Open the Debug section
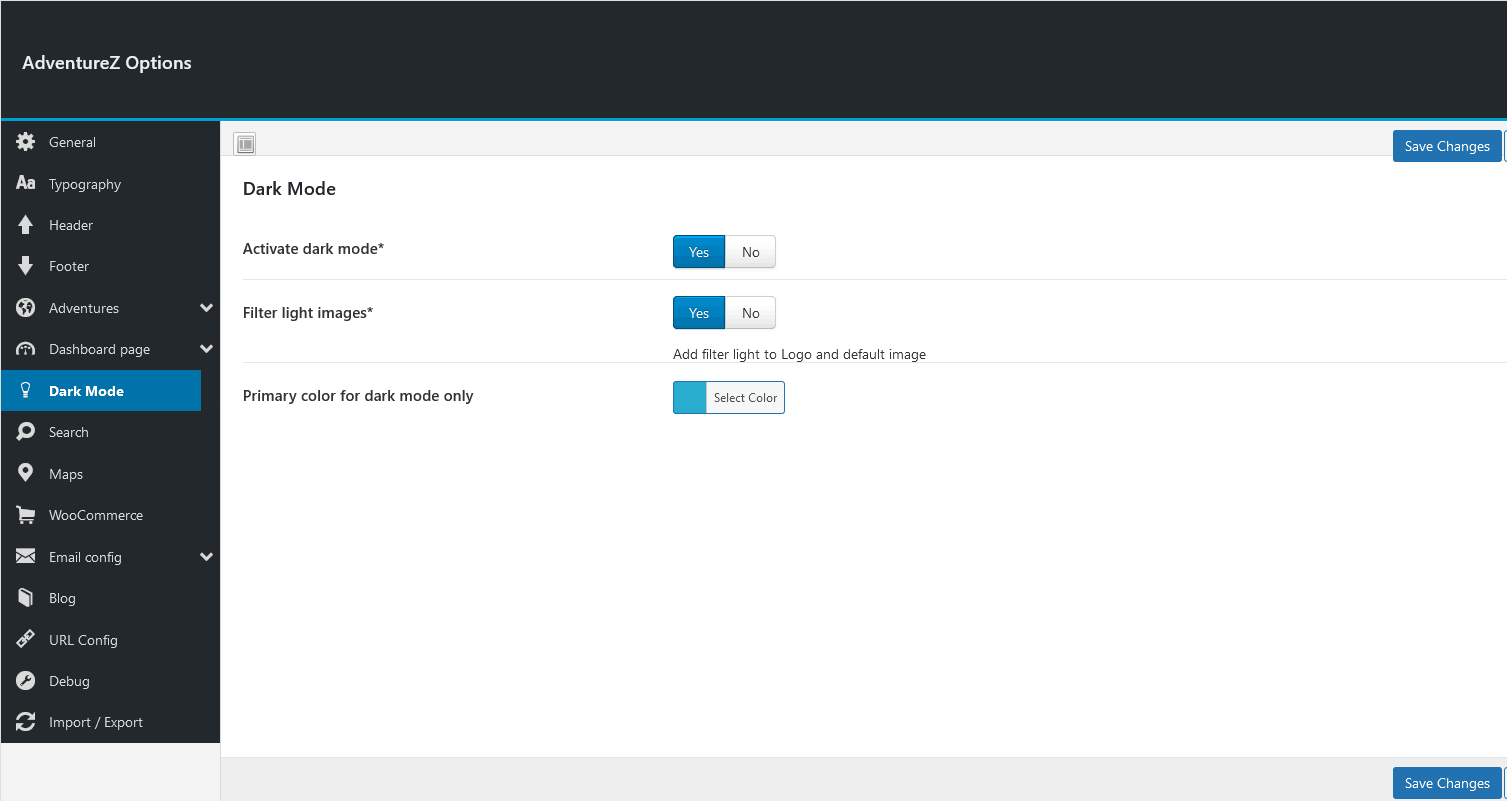Screen dimensions: 1507x801 (110, 681)
